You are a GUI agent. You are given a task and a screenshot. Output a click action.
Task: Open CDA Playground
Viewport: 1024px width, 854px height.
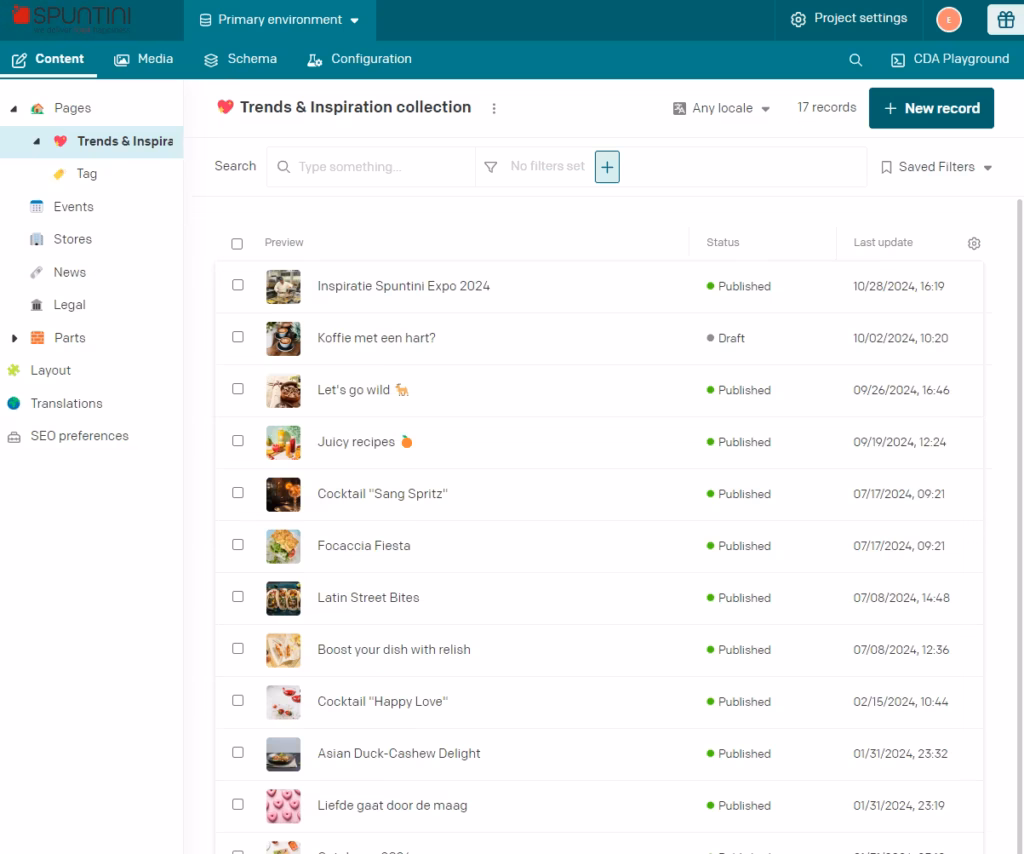click(949, 59)
